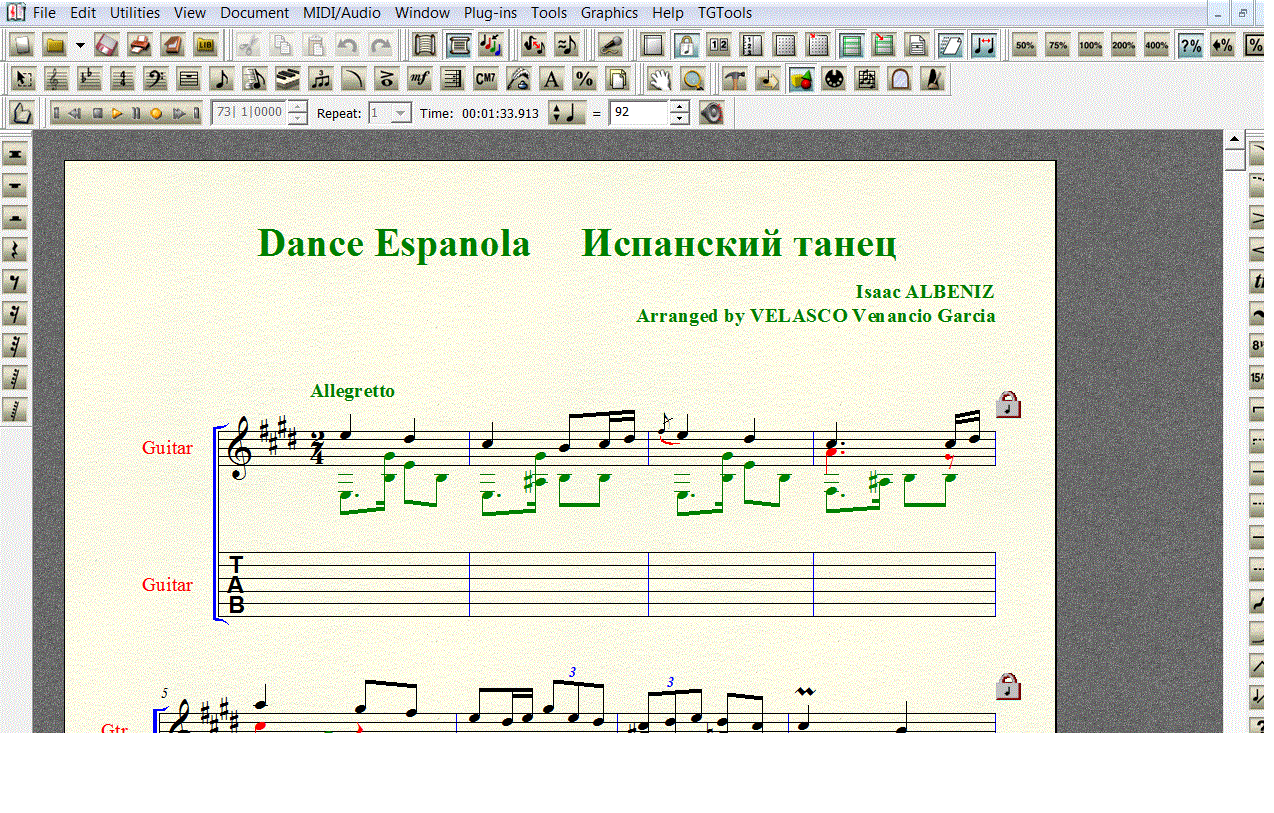The width and height of the screenshot is (1274, 813).
Task: Open the MIDI/Audio menu
Action: 340,13
